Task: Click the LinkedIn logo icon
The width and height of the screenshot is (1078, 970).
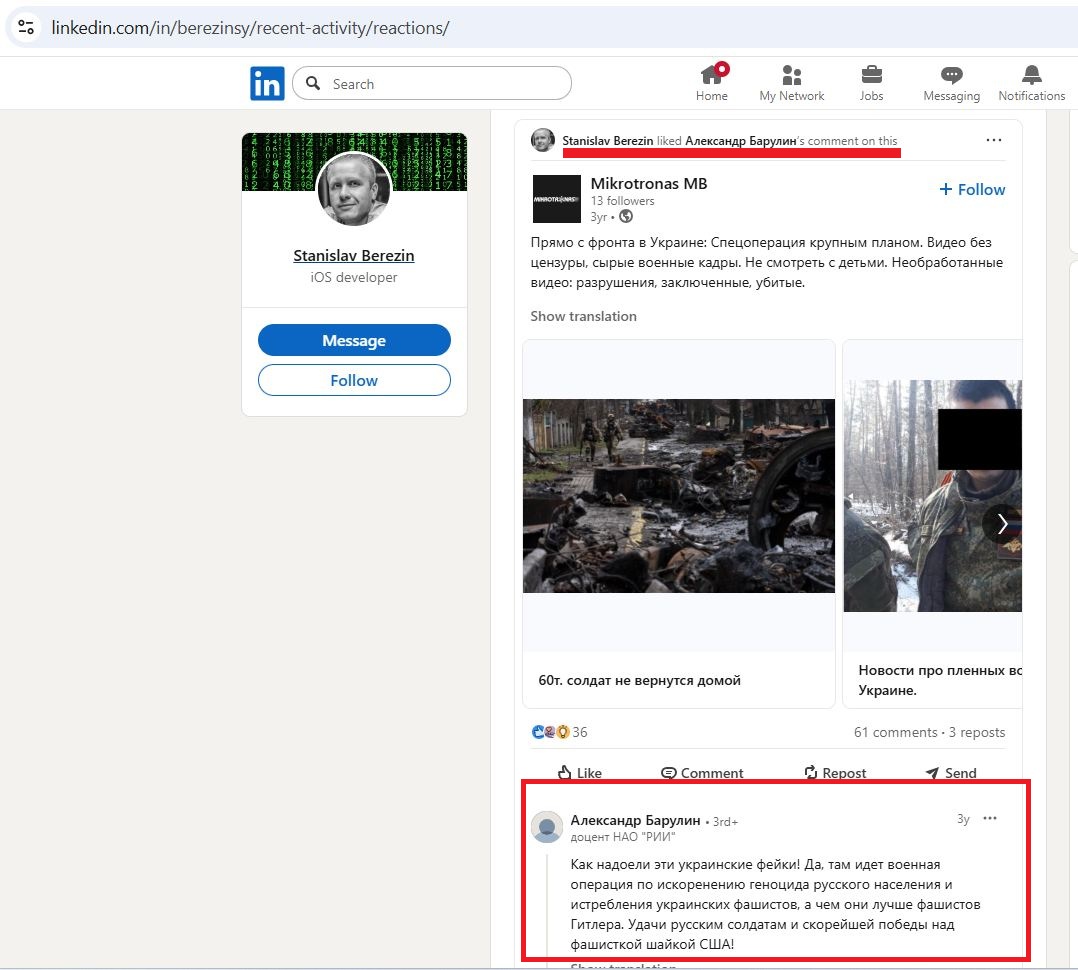Action: click(267, 84)
